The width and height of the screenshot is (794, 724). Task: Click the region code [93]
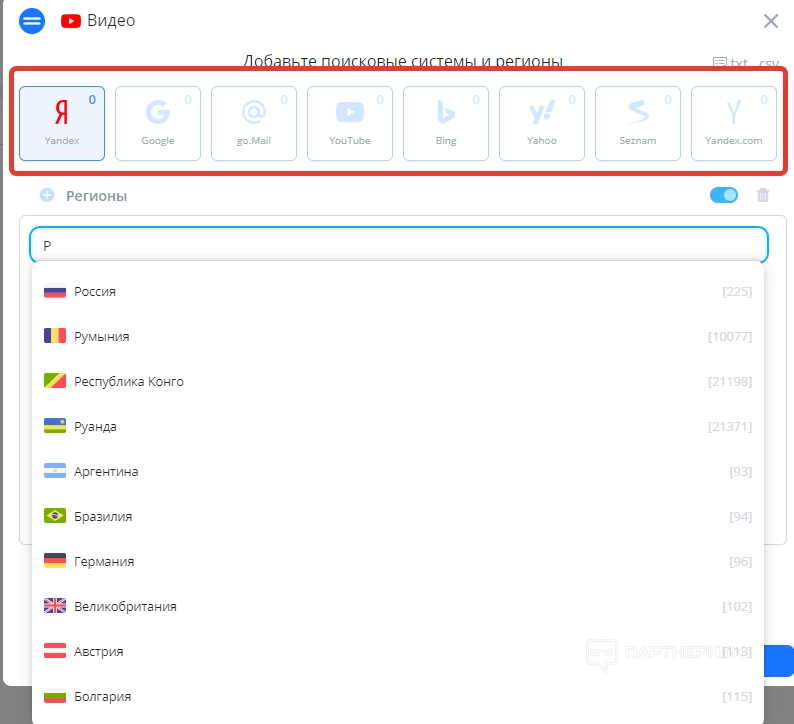tap(740, 471)
